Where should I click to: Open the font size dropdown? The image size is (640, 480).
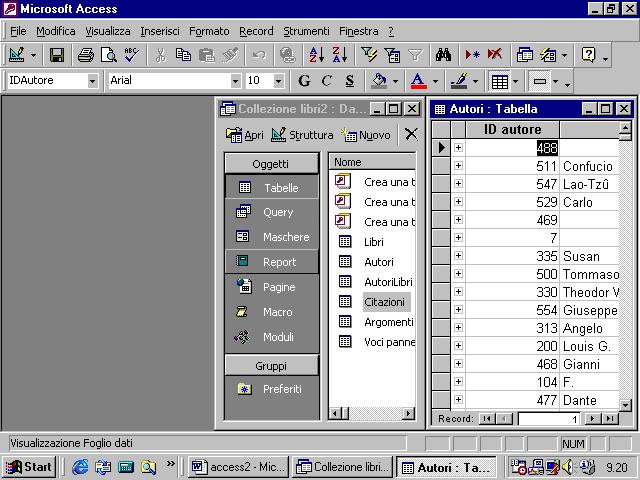pyautogui.click(x=278, y=81)
